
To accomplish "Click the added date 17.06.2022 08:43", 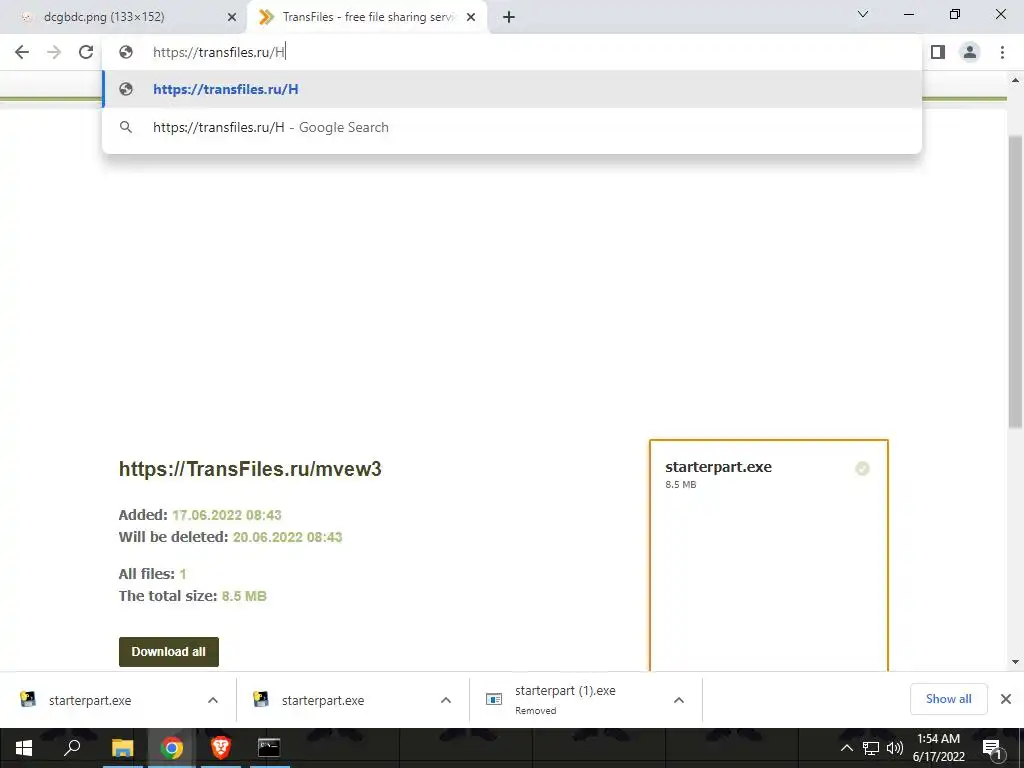I will click(227, 515).
